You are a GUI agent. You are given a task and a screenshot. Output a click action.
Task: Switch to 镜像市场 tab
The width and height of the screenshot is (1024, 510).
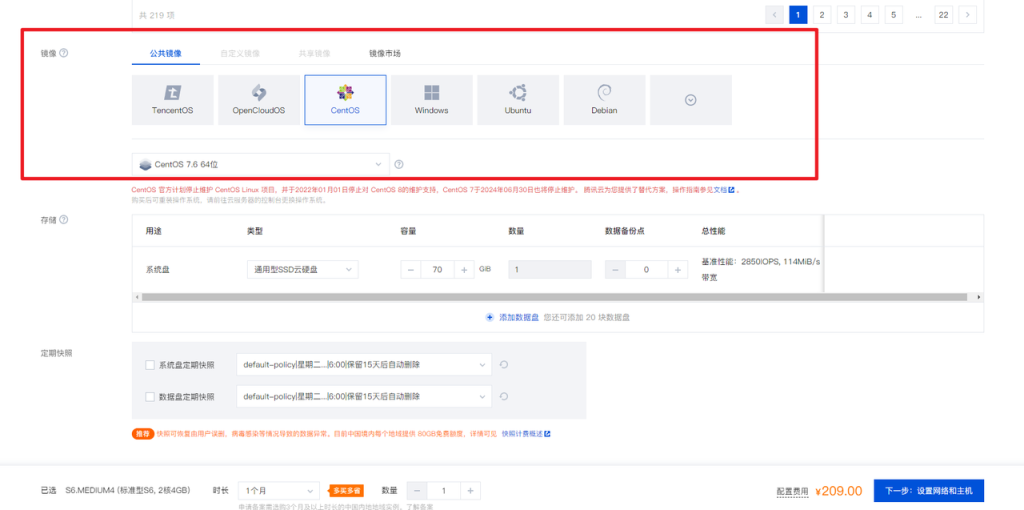(x=385, y=54)
